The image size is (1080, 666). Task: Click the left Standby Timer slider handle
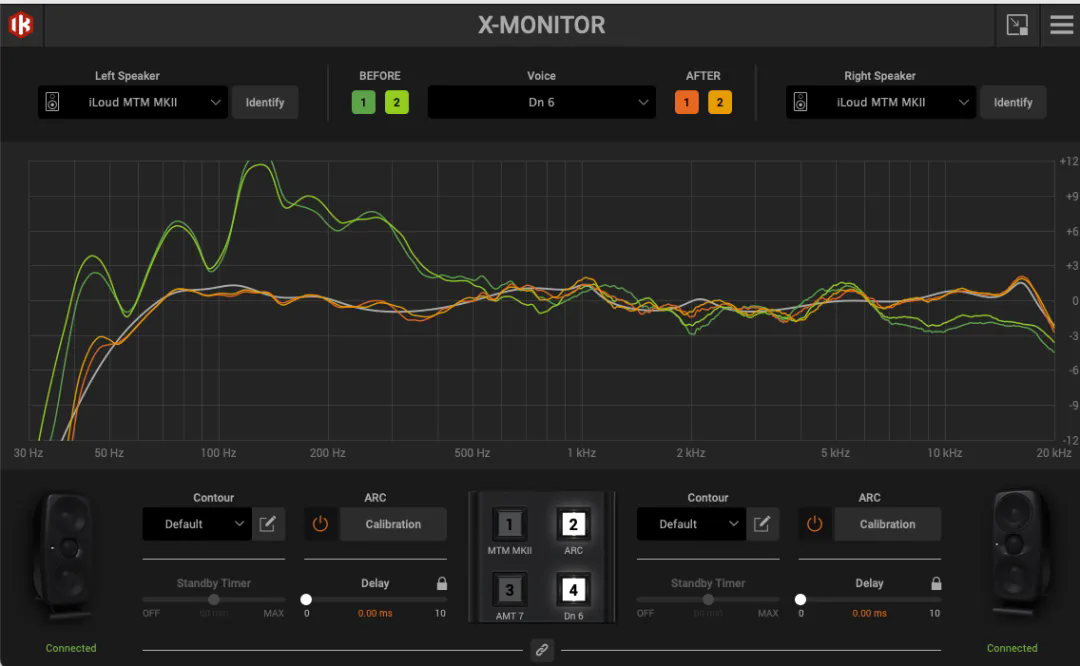pyautogui.click(x=214, y=599)
